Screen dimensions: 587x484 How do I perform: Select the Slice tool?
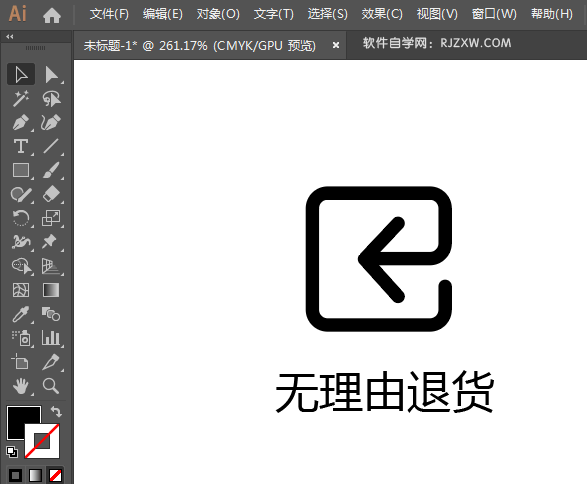click(51, 362)
